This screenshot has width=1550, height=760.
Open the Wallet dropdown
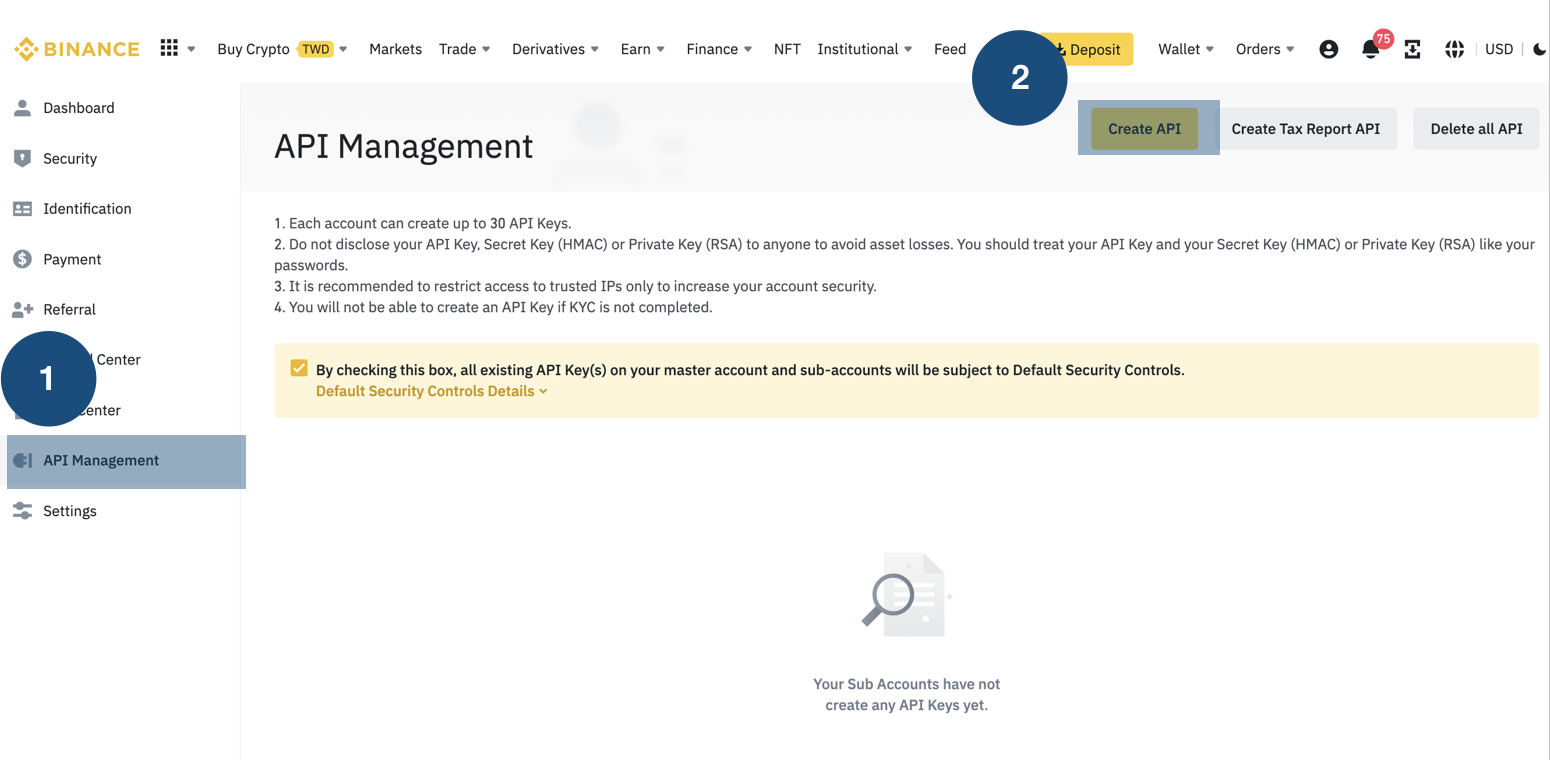point(1179,48)
